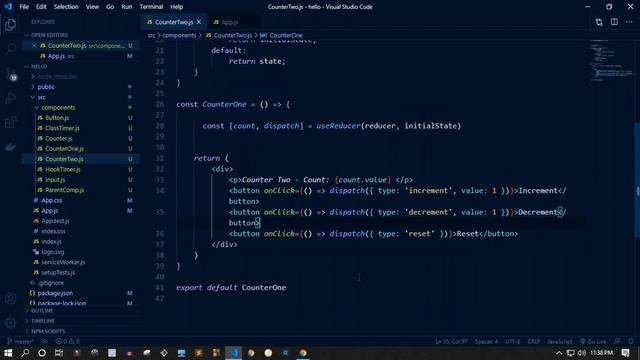Open Cortana circle on taskbar
Viewport: 640px width, 360px height.
[42, 353]
